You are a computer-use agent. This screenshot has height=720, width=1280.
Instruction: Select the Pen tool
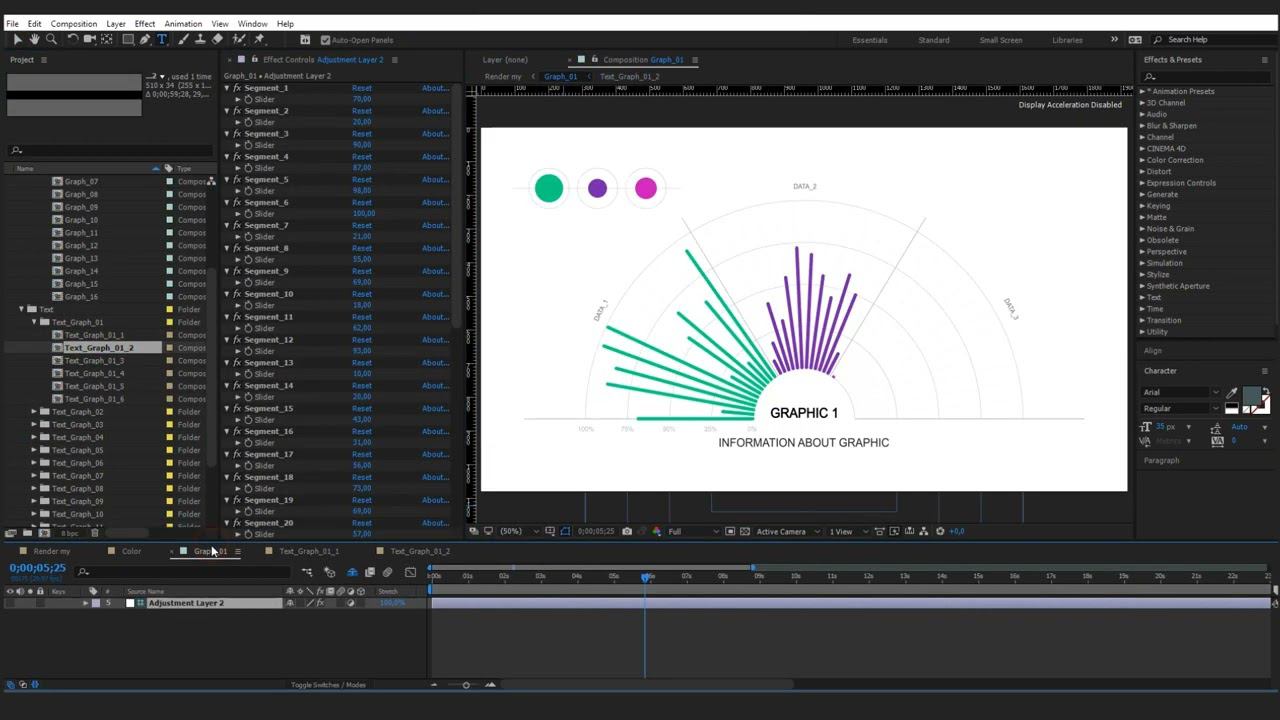145,40
